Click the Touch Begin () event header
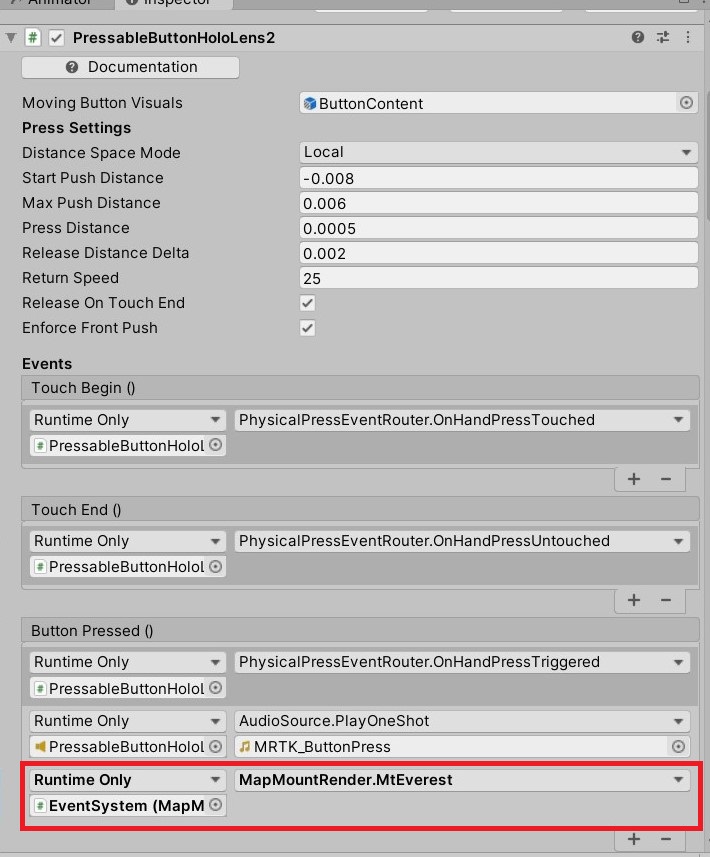 (360, 388)
